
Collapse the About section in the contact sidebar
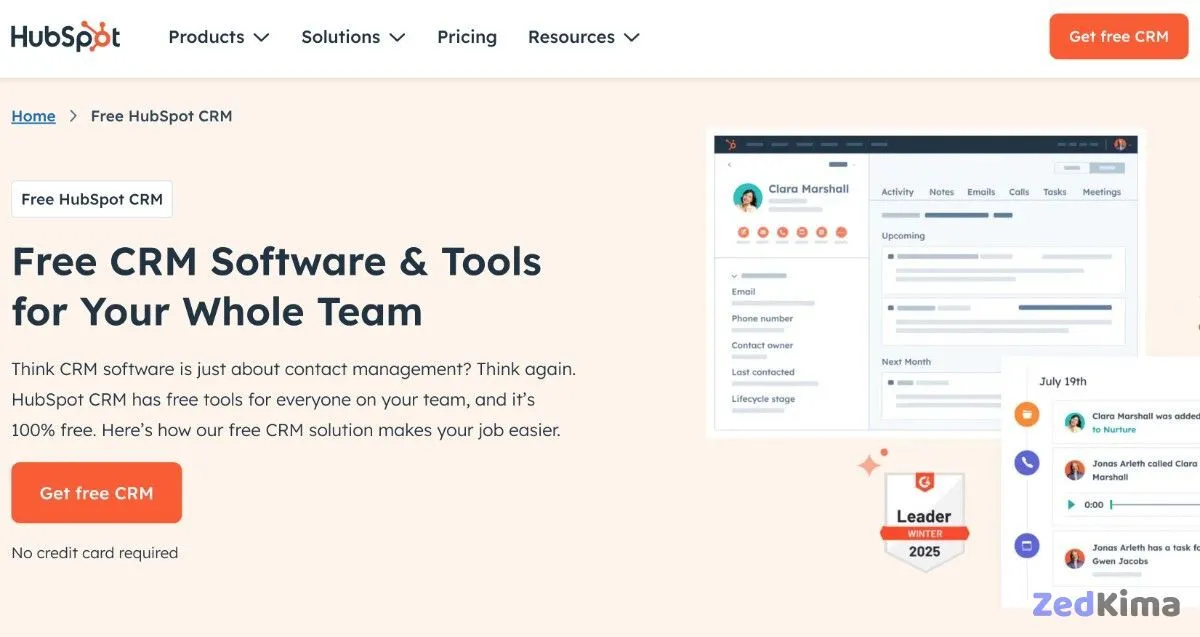(x=732, y=275)
